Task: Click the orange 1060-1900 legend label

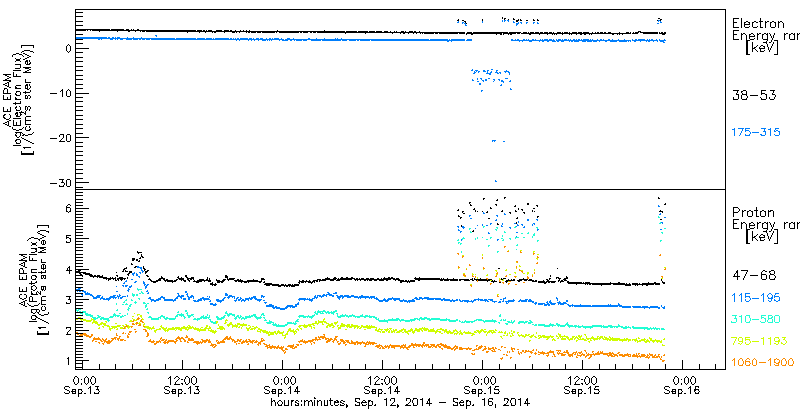Action: [x=763, y=363]
